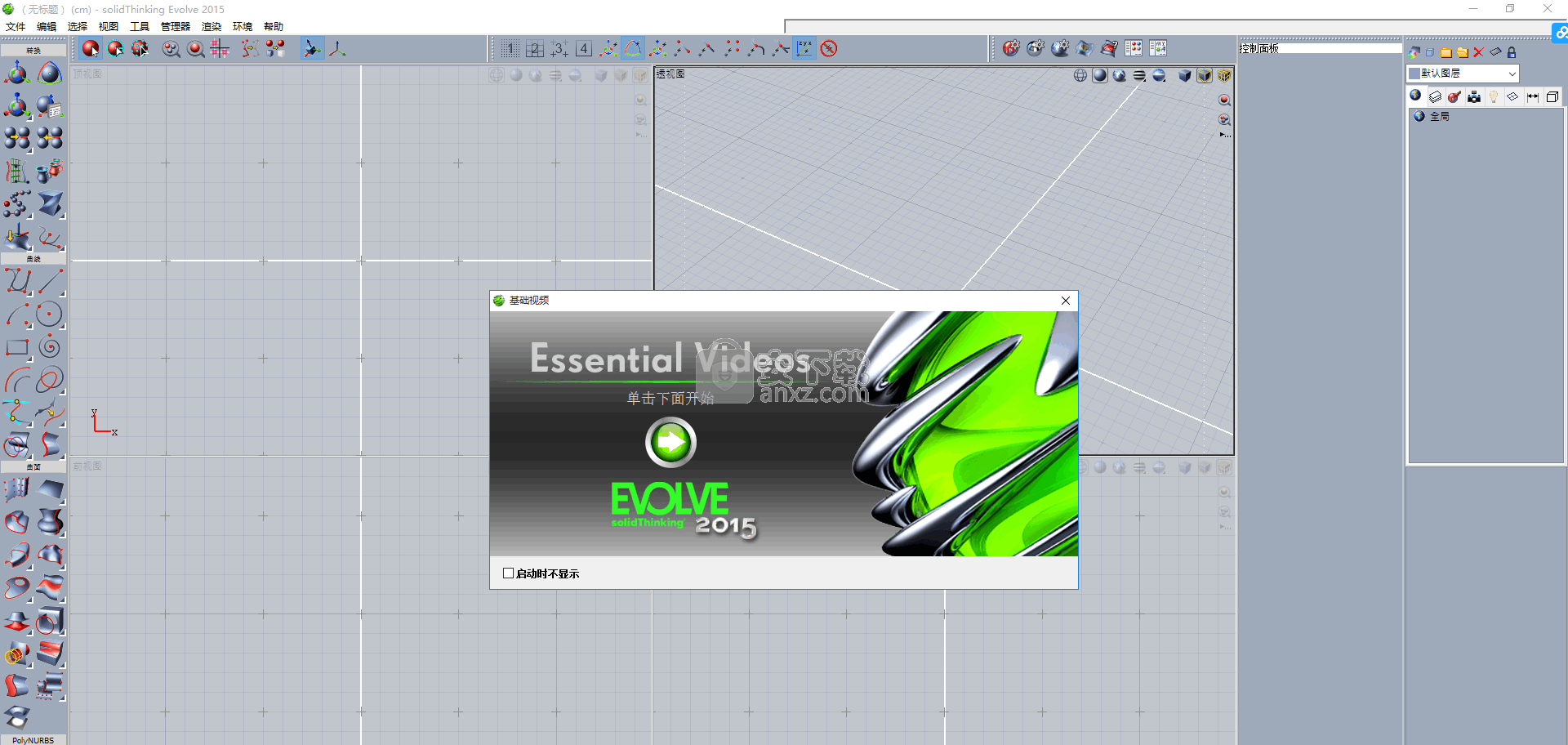Open the 帮助 menu
This screenshot has height=745, width=1568.
pos(274,26)
